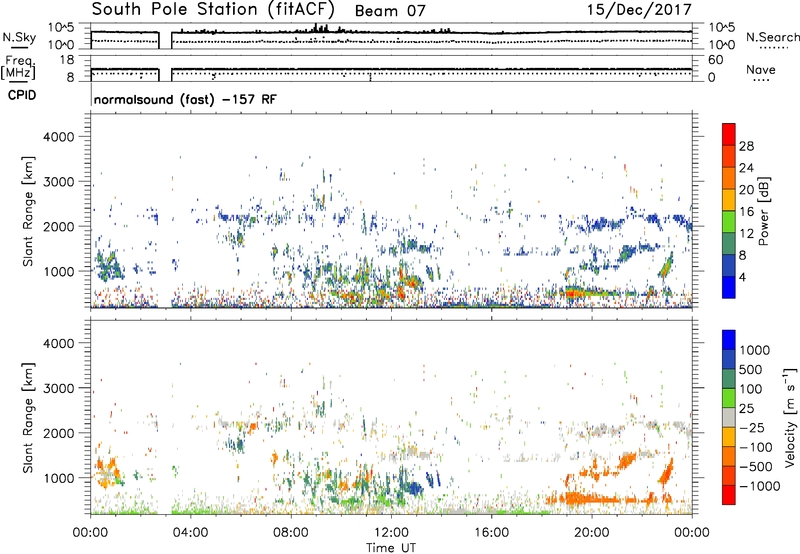Click the '12:00' time tick label
The width and height of the screenshot is (800, 554).
pos(391,533)
